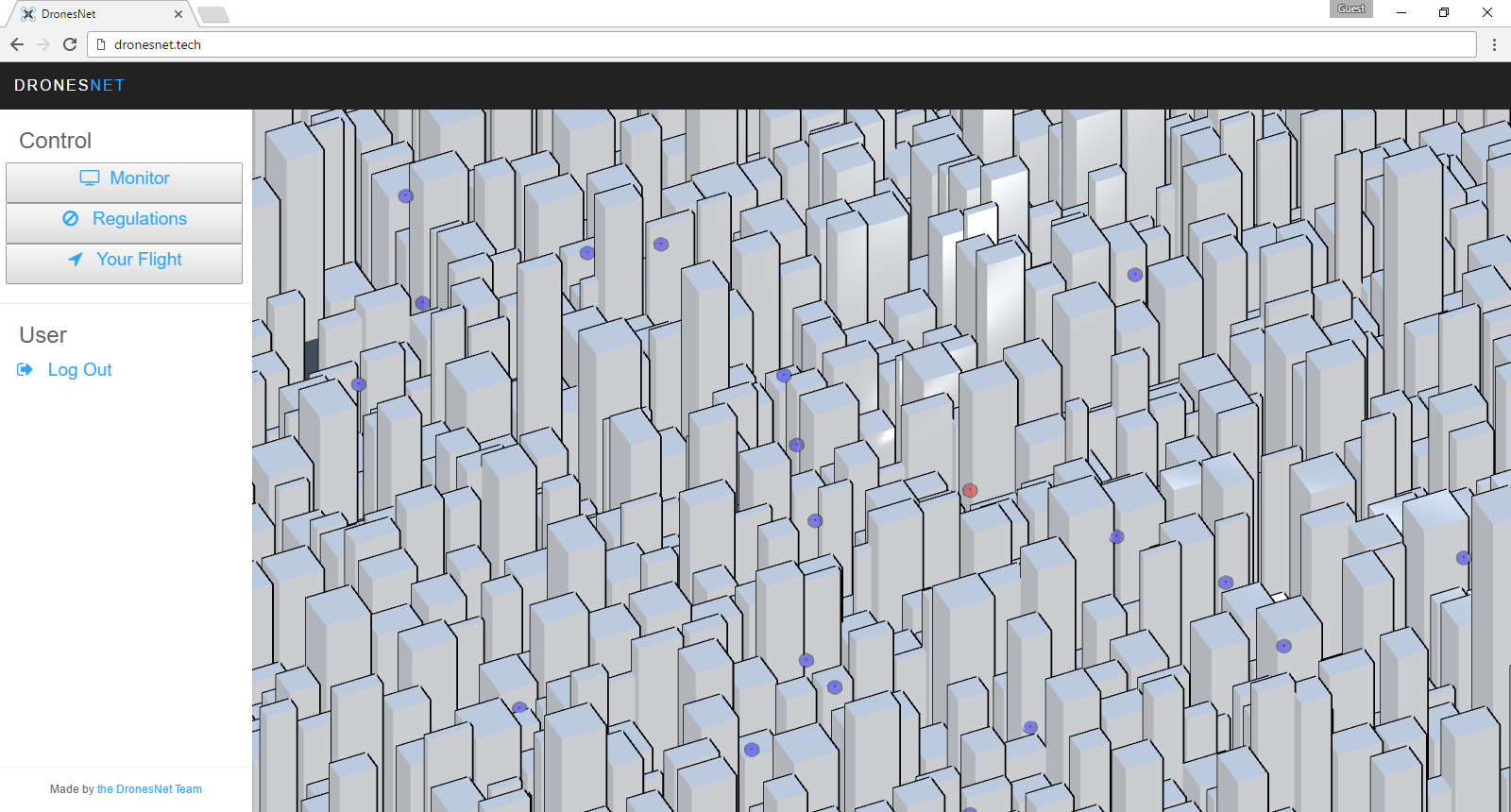Viewport: 1511px width, 812px height.
Task: Open a new browser tab
Action: (x=213, y=14)
